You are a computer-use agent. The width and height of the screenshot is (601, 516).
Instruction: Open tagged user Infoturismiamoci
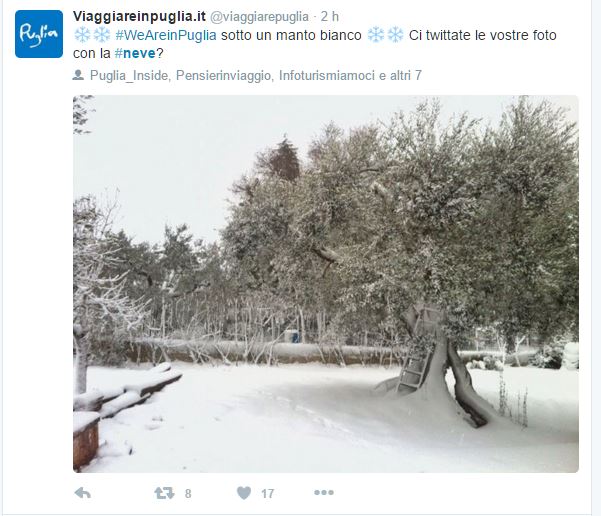click(x=327, y=76)
